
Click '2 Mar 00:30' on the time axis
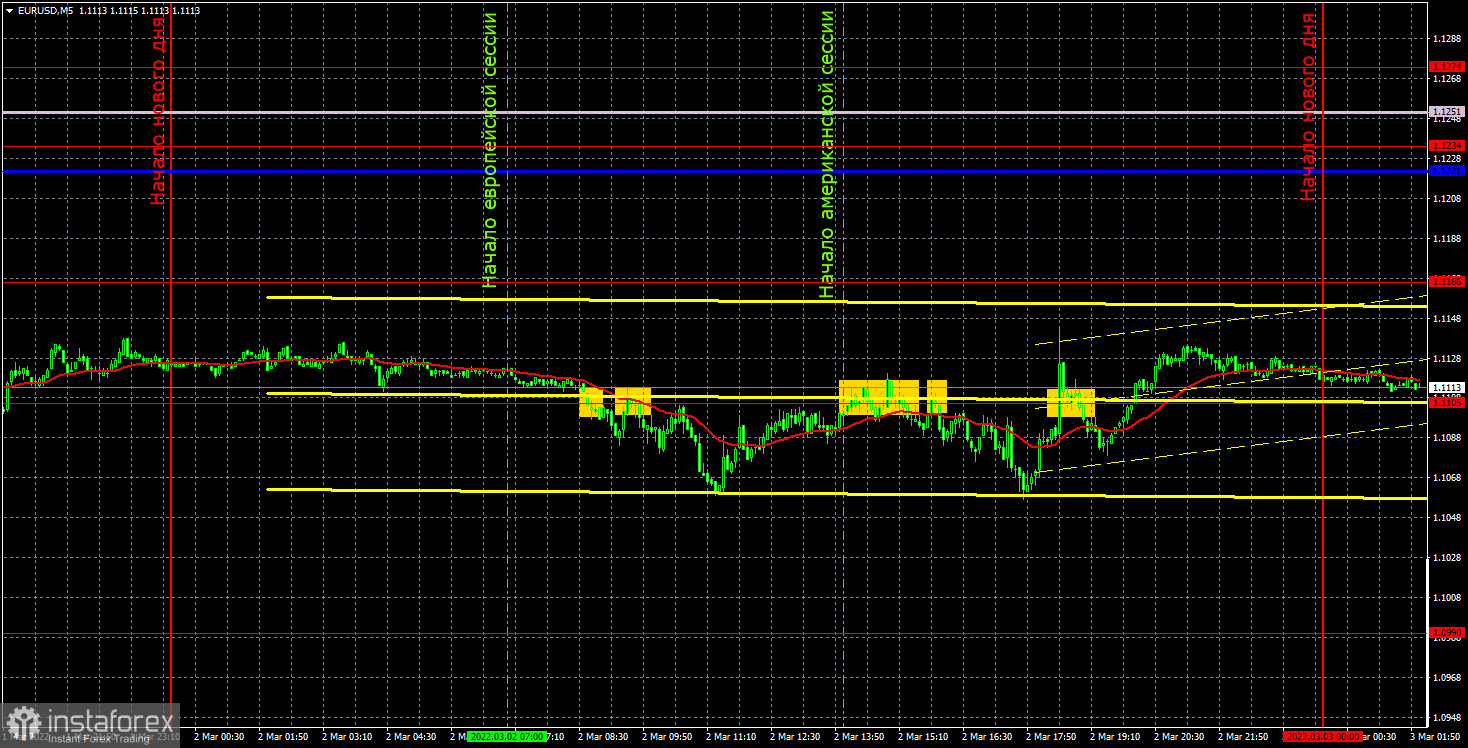click(219, 736)
